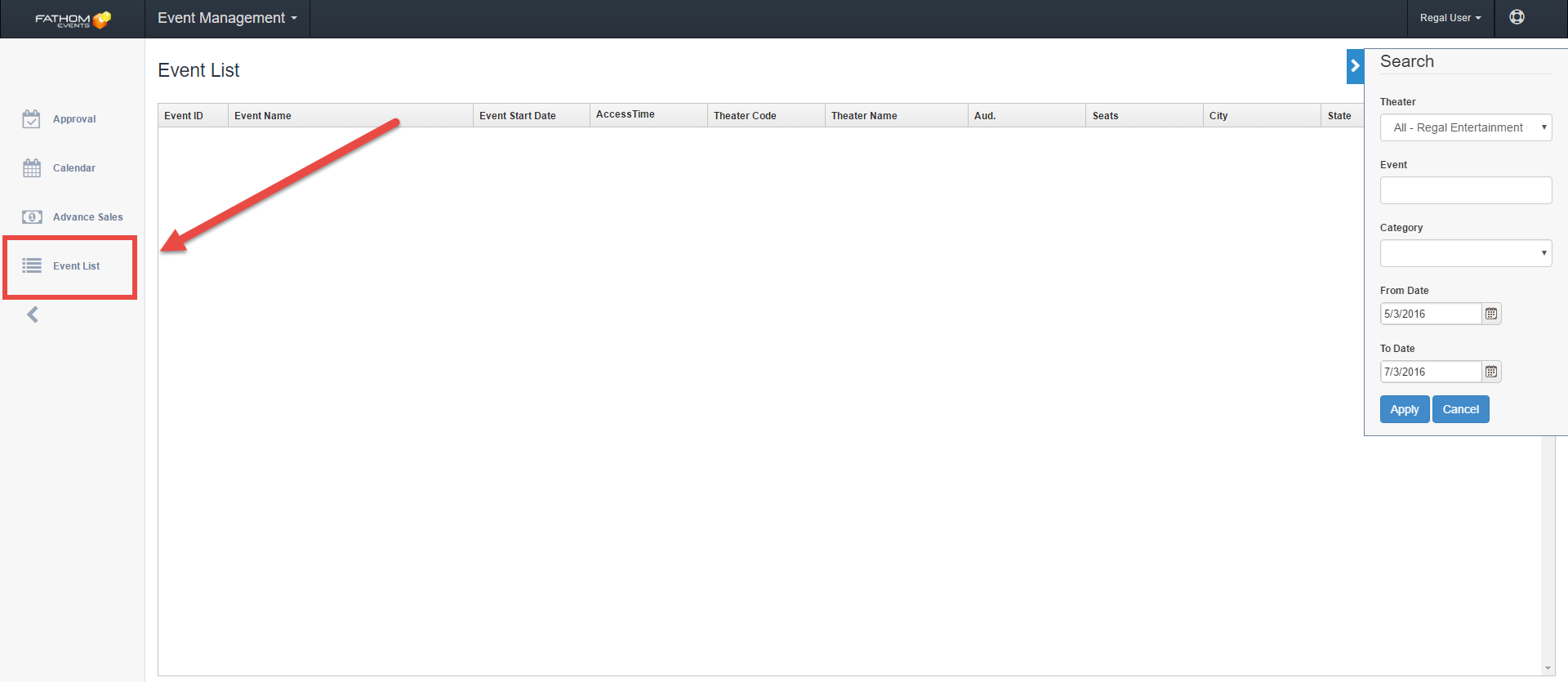
Task: Open the Event Management dropdown menu
Action: tap(227, 18)
